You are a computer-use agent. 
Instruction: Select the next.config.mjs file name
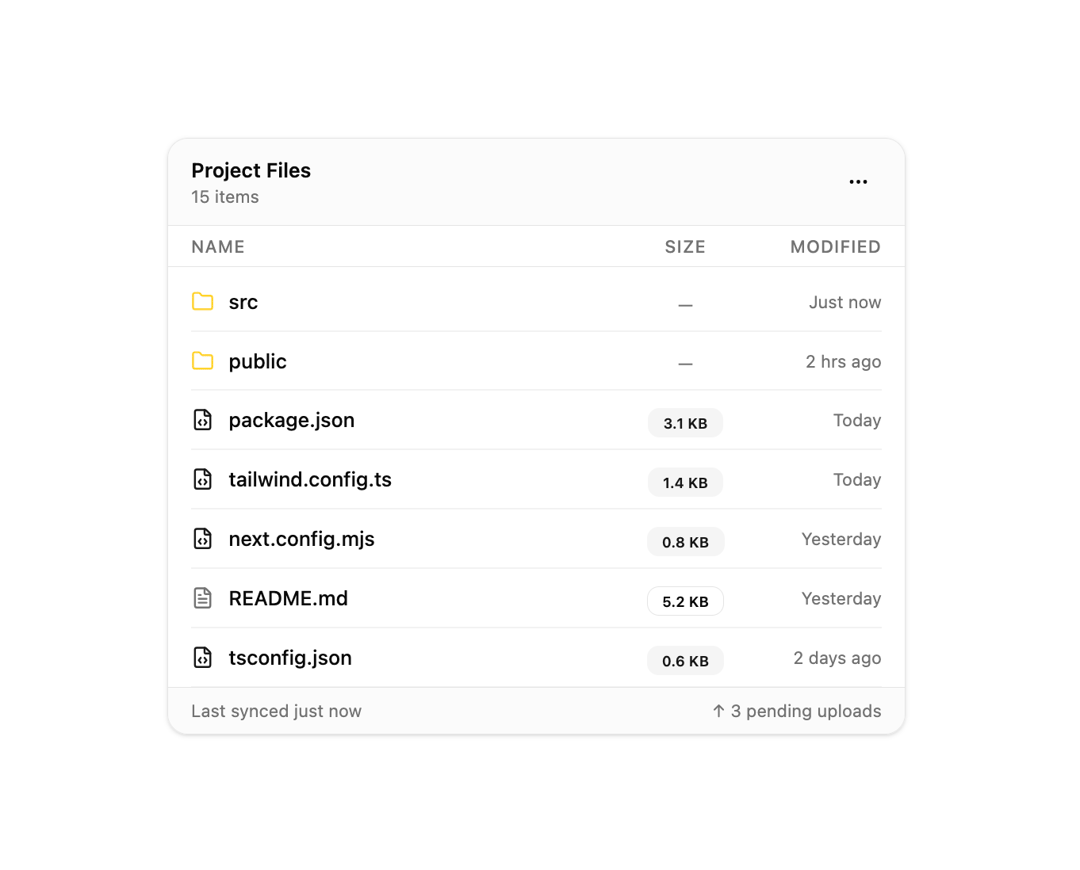[302, 539]
